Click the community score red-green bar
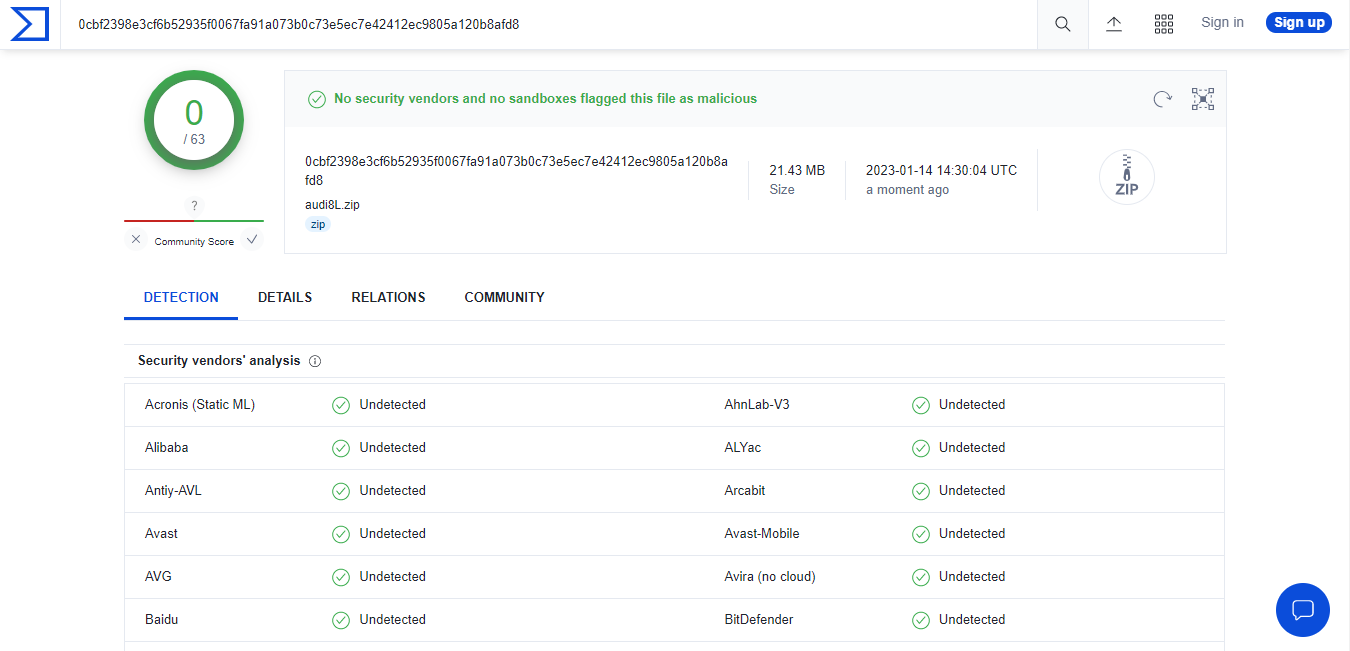 (x=194, y=220)
